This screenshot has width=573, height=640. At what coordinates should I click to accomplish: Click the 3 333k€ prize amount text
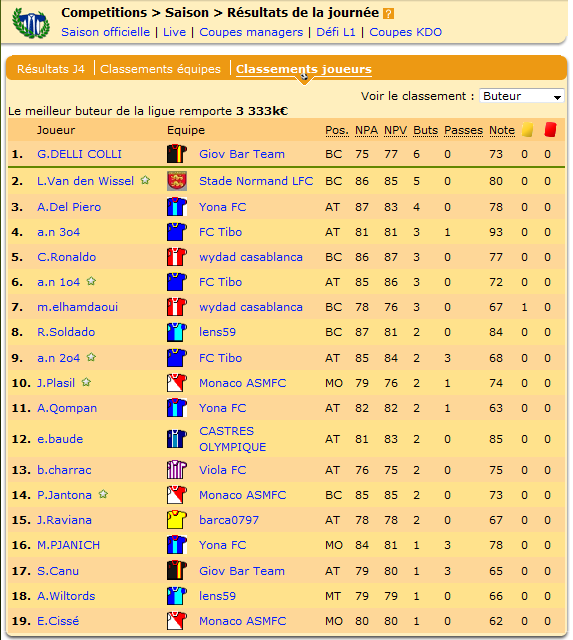(262, 111)
